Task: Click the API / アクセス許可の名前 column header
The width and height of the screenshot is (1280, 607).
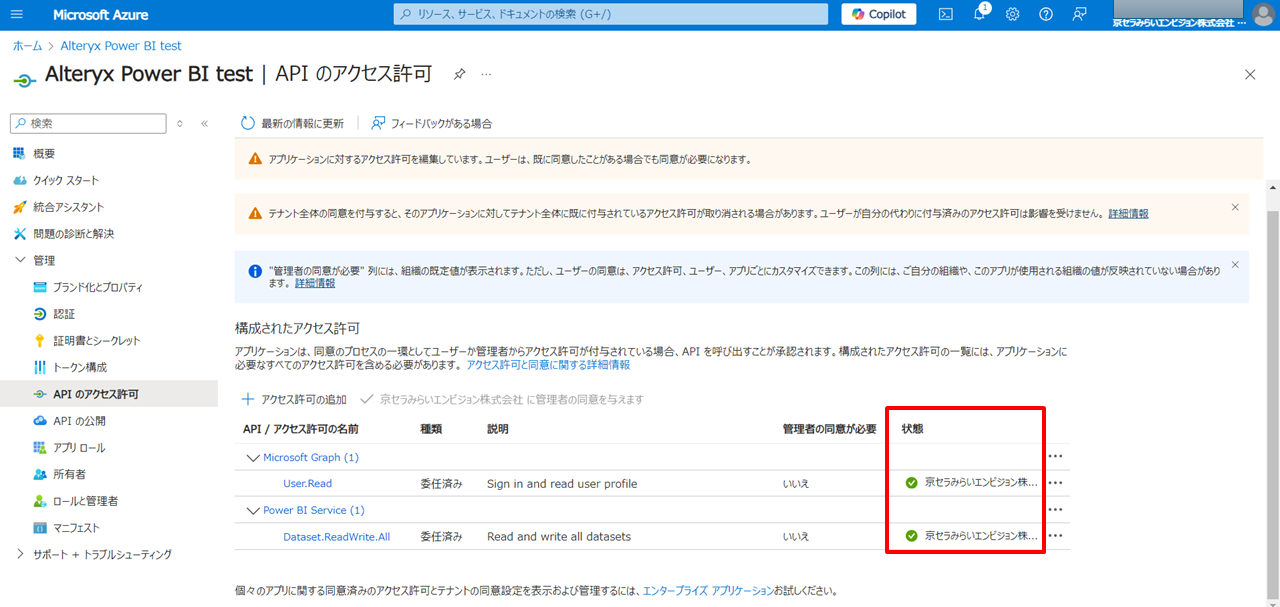Action: pyautogui.click(x=301, y=429)
